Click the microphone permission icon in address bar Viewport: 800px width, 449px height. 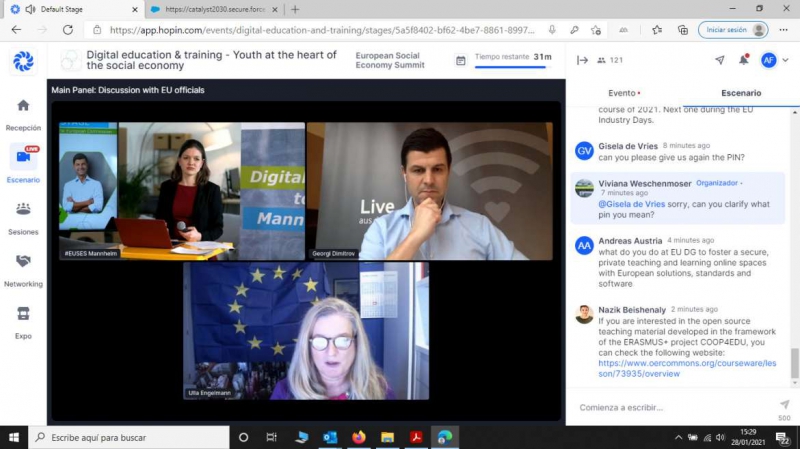coord(552,30)
